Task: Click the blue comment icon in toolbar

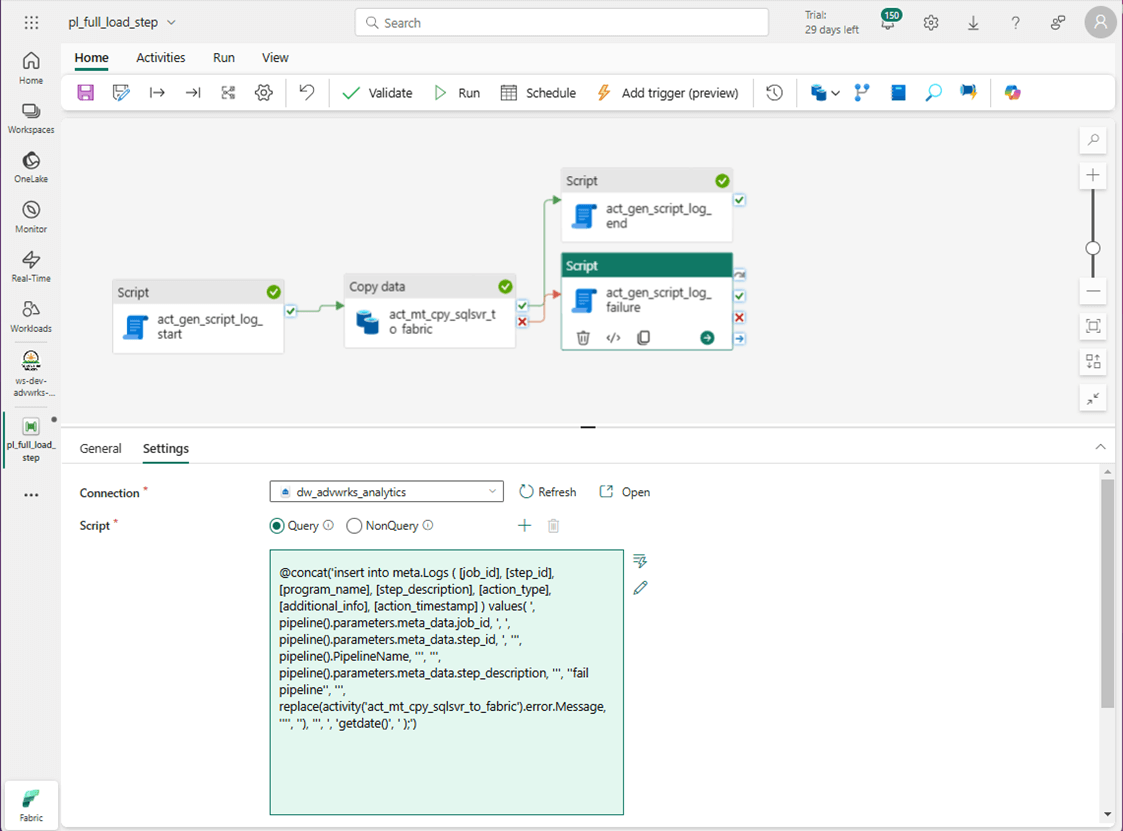Action: pos(968,92)
